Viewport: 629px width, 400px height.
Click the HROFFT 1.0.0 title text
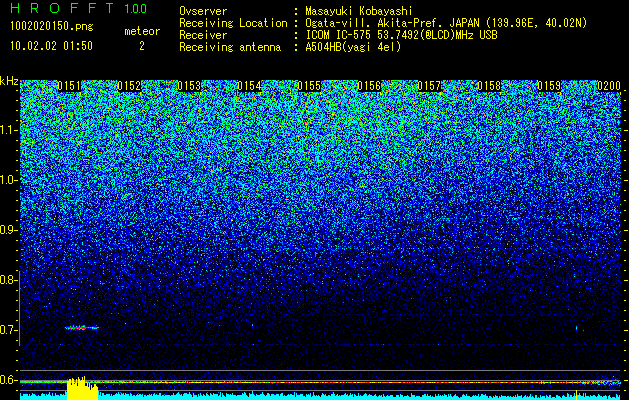[x=79, y=8]
